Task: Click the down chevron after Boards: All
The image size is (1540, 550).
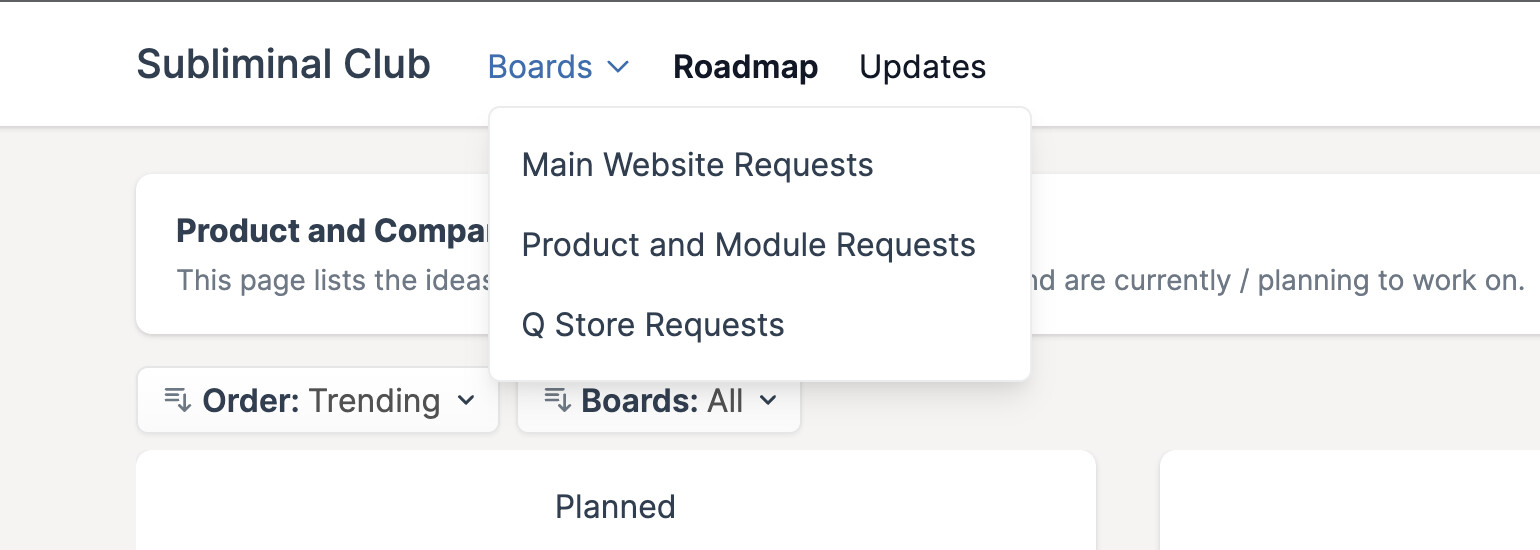Action: click(x=768, y=401)
